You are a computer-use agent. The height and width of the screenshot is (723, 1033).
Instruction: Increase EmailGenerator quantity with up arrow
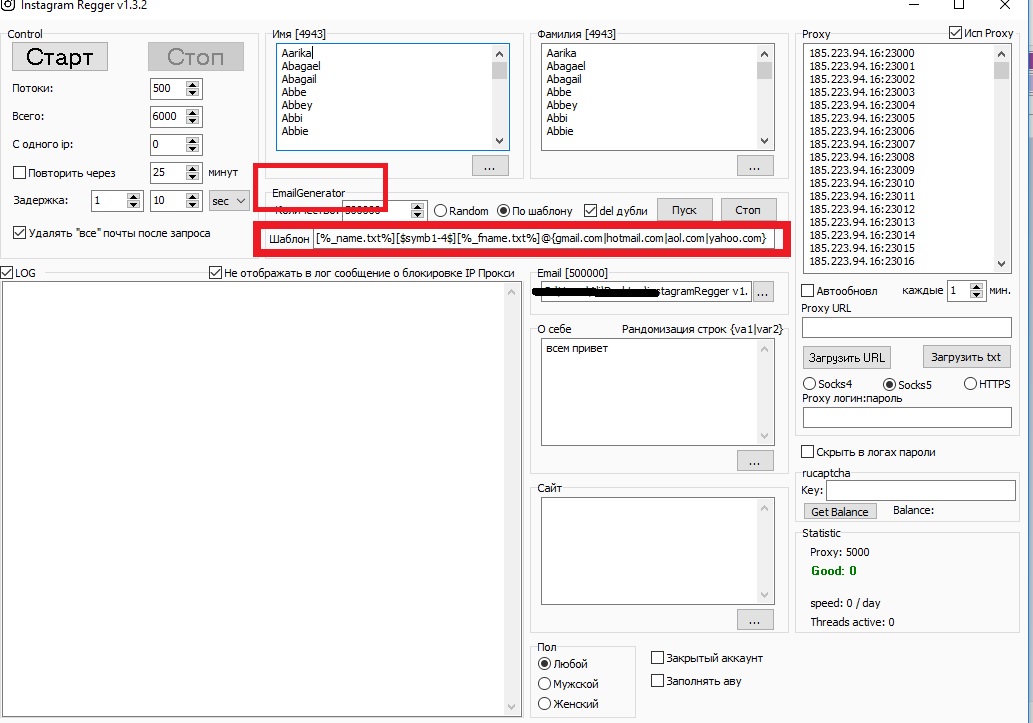coord(417,207)
